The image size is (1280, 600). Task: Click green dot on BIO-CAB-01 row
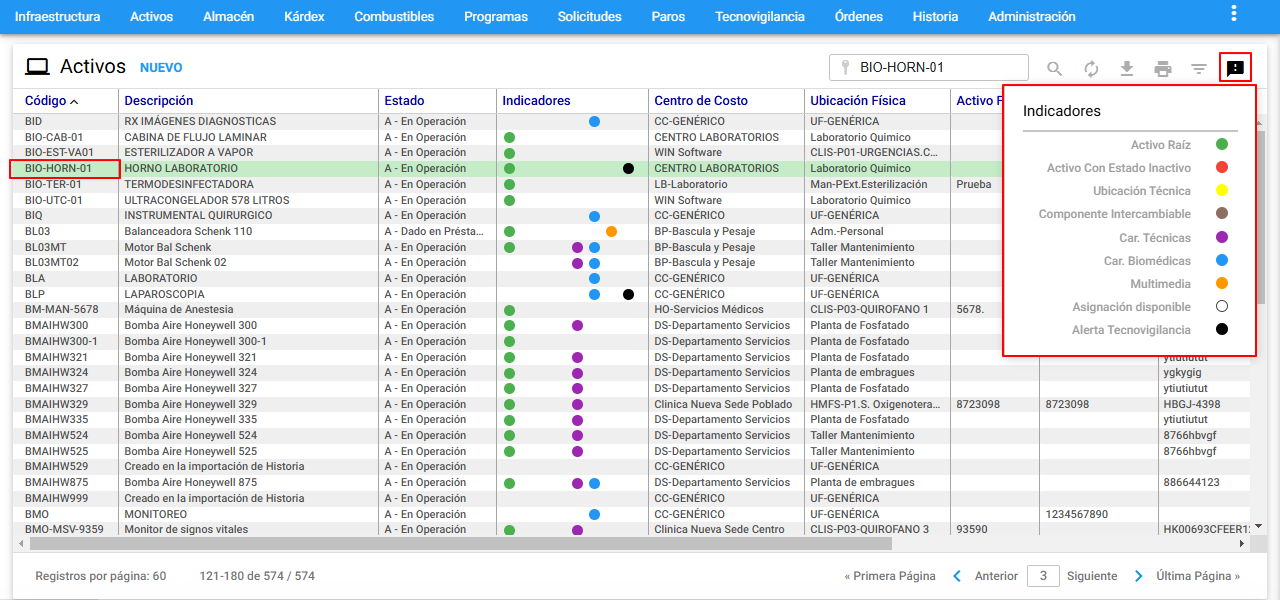(509, 138)
